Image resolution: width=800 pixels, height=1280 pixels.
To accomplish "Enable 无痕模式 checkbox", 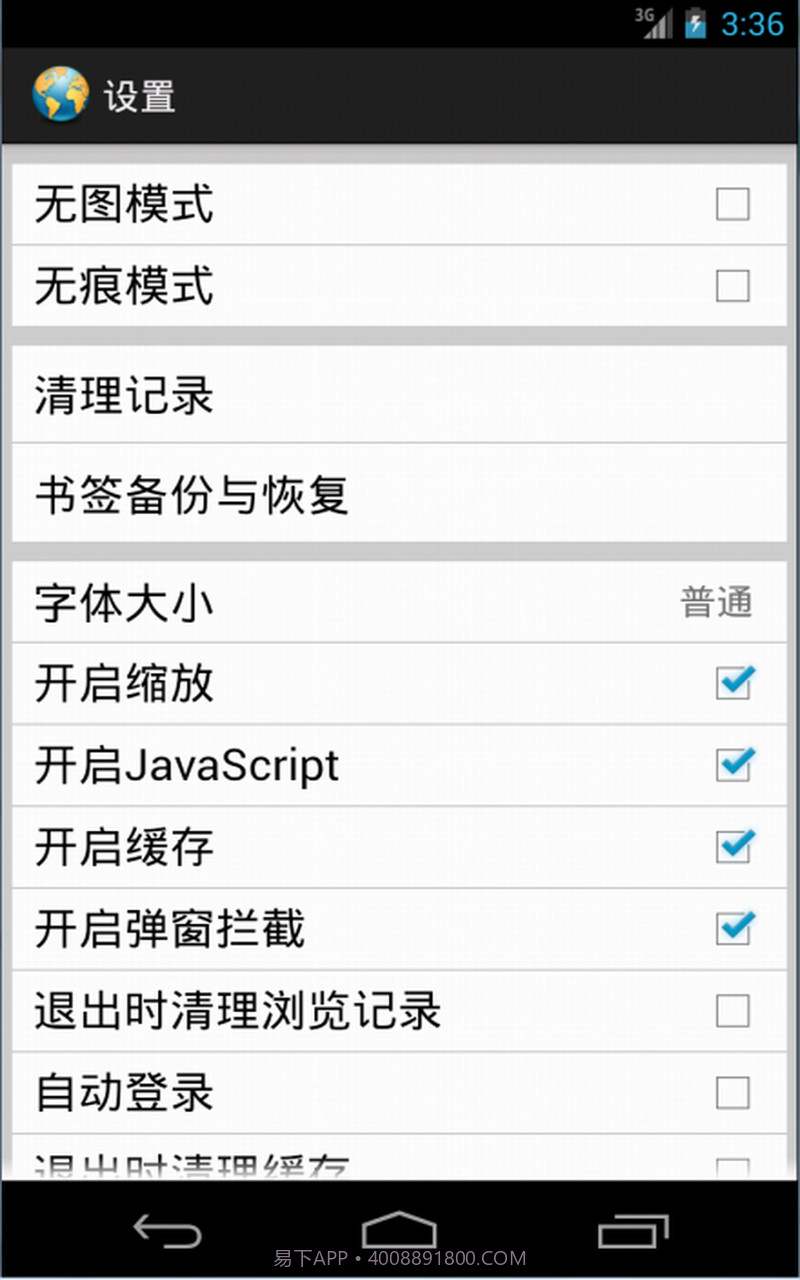I will click(x=732, y=286).
